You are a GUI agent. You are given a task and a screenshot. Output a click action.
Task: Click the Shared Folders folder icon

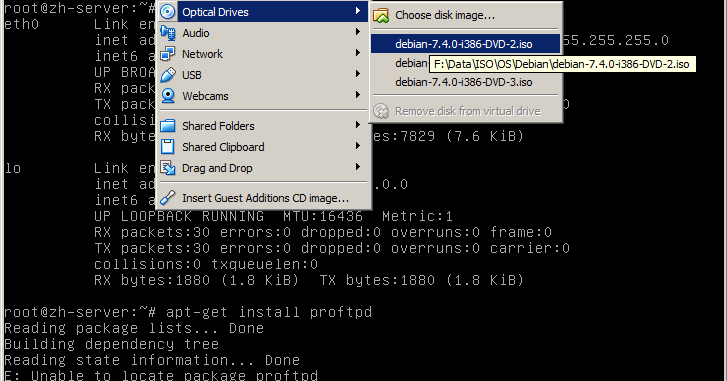(167, 126)
